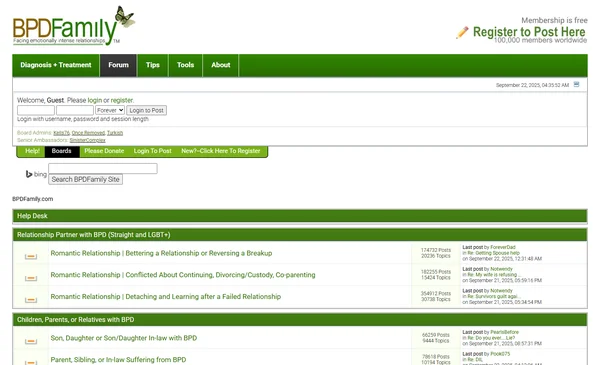Click the Please Donate menu item
The image size is (600, 365).
[104, 151]
